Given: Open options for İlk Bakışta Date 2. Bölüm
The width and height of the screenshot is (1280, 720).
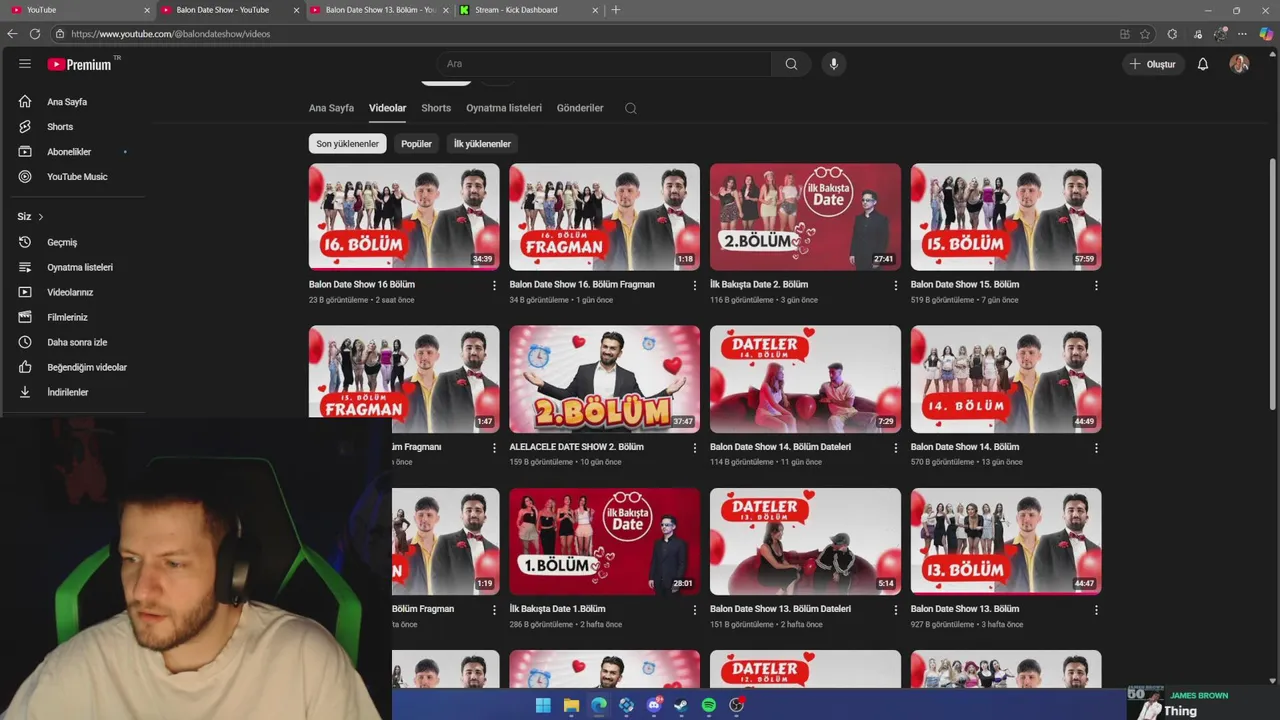Looking at the screenshot, I should pyautogui.click(x=895, y=285).
